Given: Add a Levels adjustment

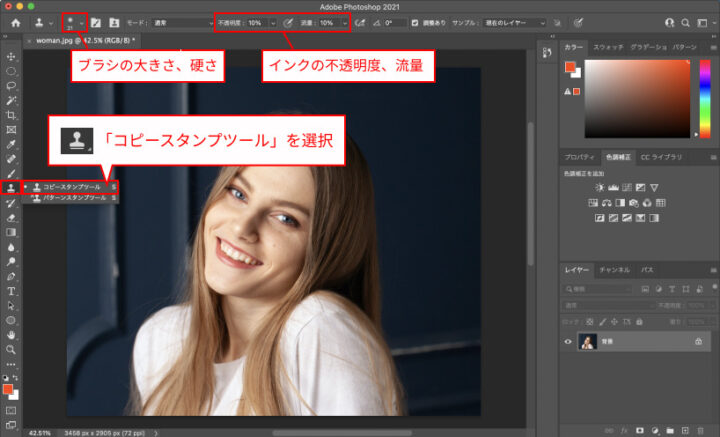Looking at the screenshot, I should pos(613,187).
